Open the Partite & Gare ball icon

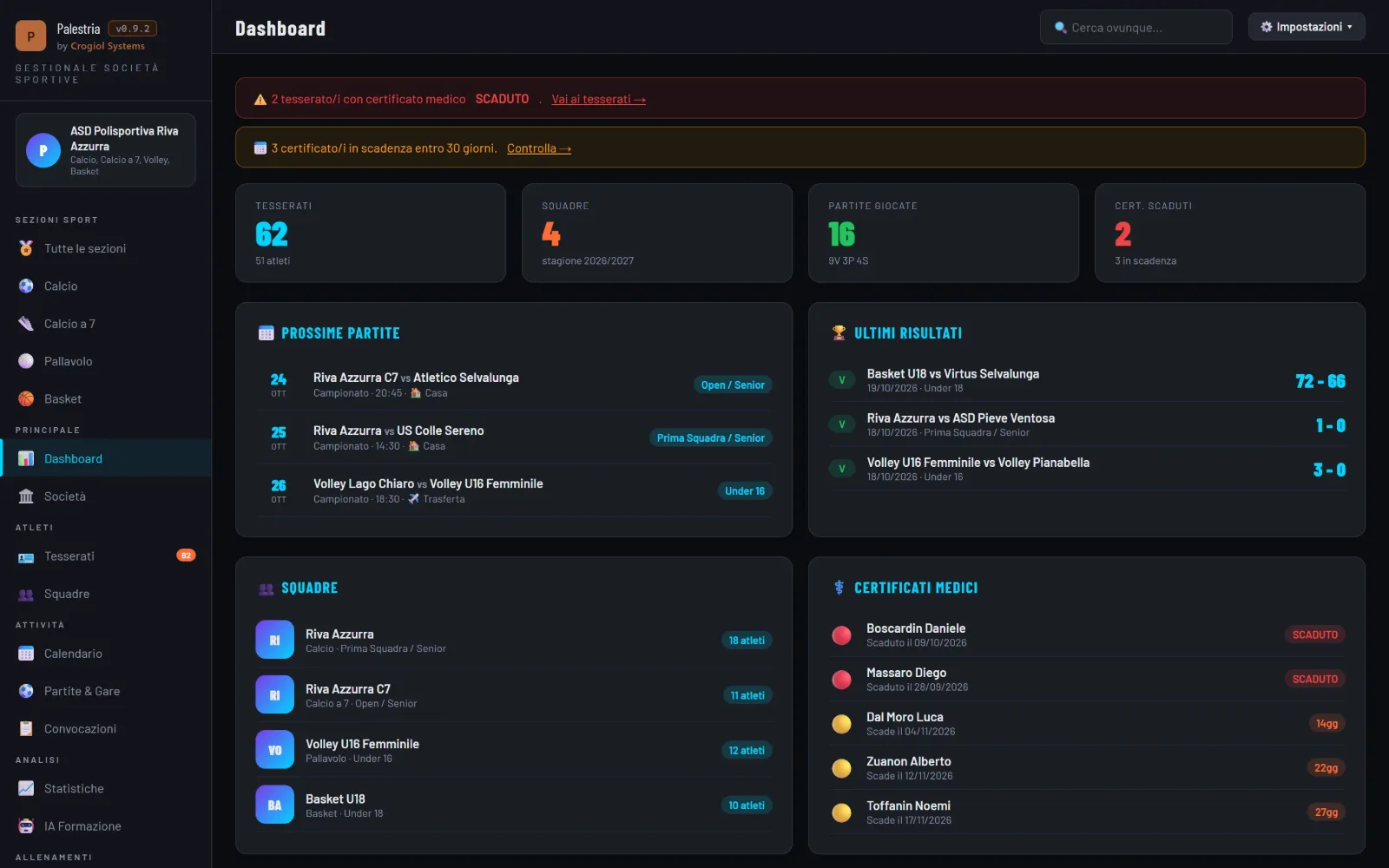click(x=26, y=692)
